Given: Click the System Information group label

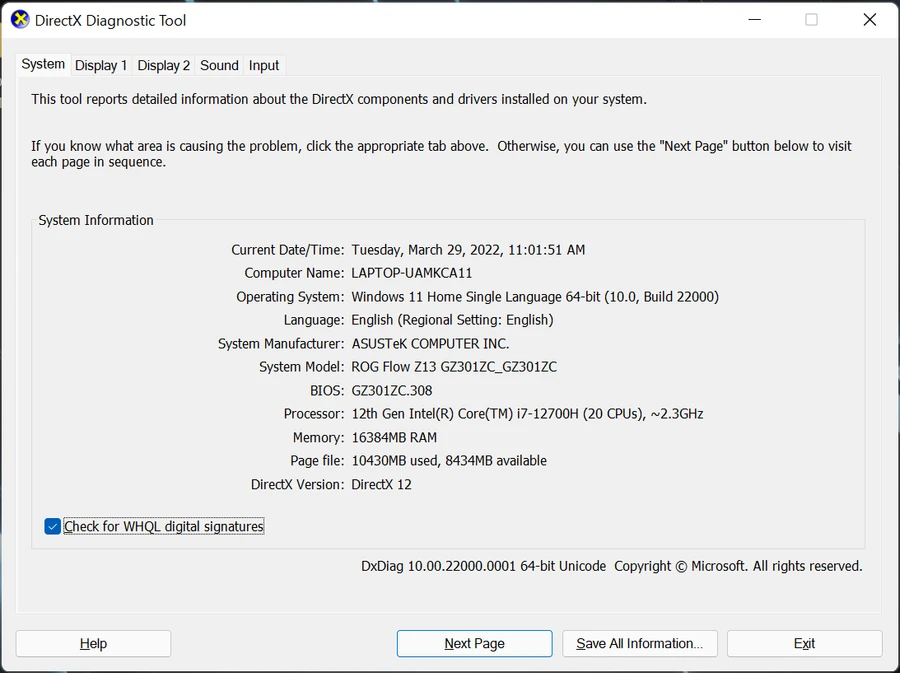Looking at the screenshot, I should [96, 220].
